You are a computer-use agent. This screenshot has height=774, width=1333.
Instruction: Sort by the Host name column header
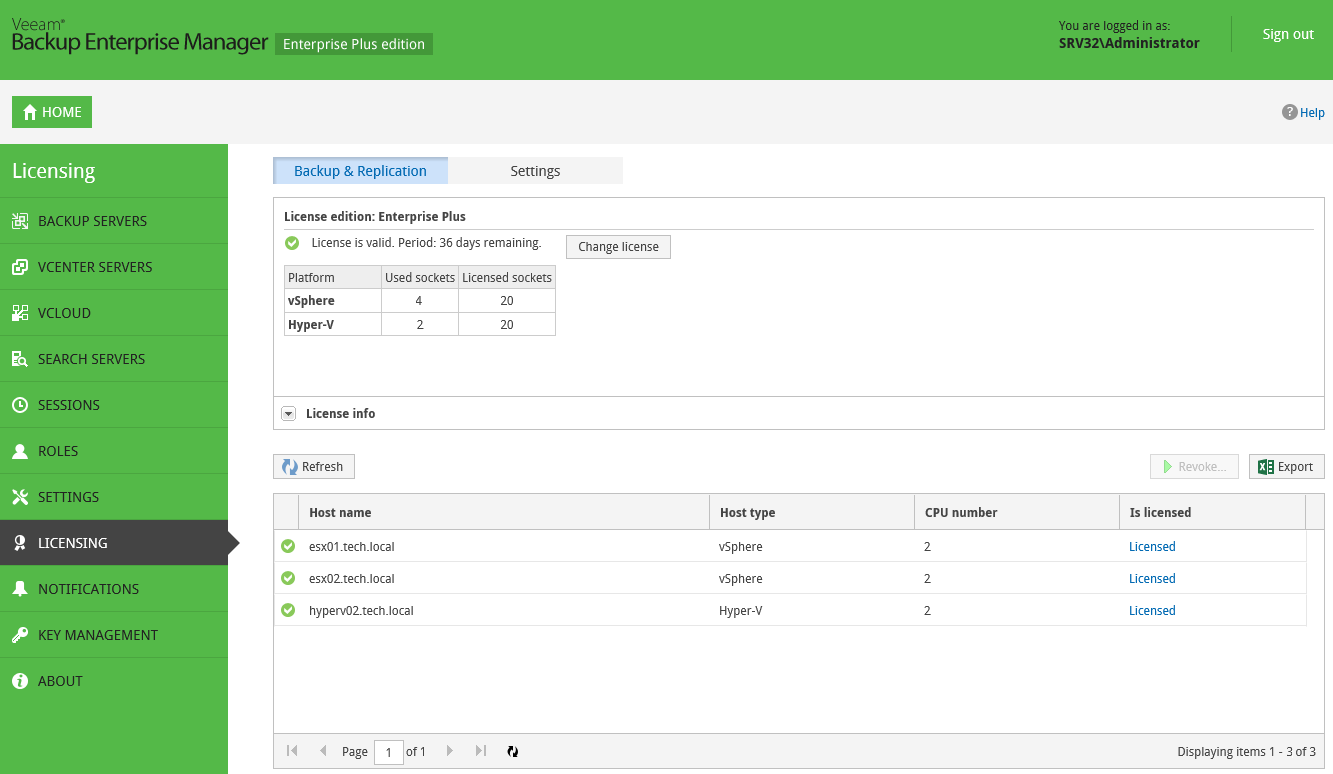504,512
